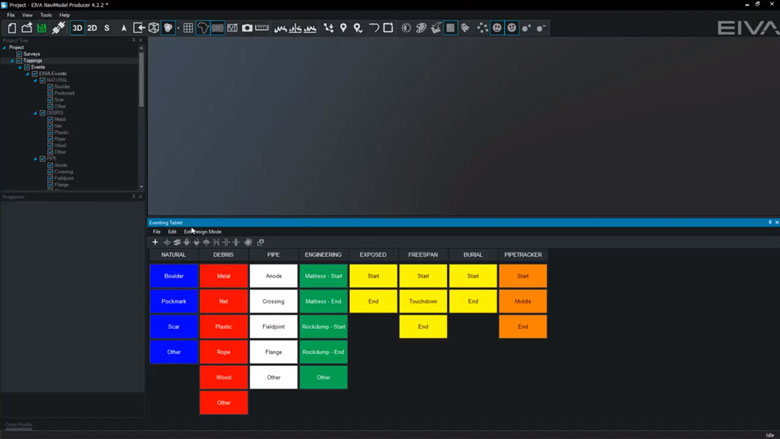780x439 pixels.
Task: Click the orange Middle pipetracker tile
Action: click(x=523, y=301)
